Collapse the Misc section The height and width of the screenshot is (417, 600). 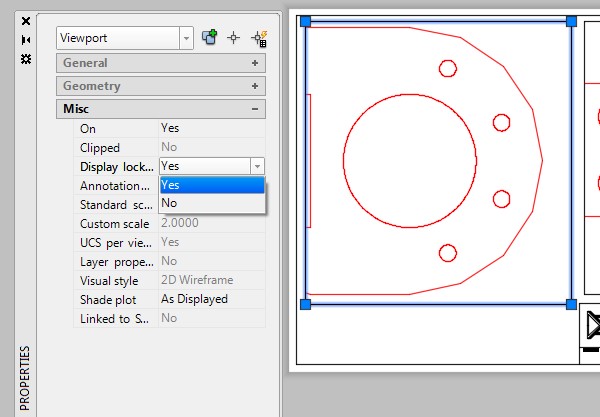click(255, 109)
